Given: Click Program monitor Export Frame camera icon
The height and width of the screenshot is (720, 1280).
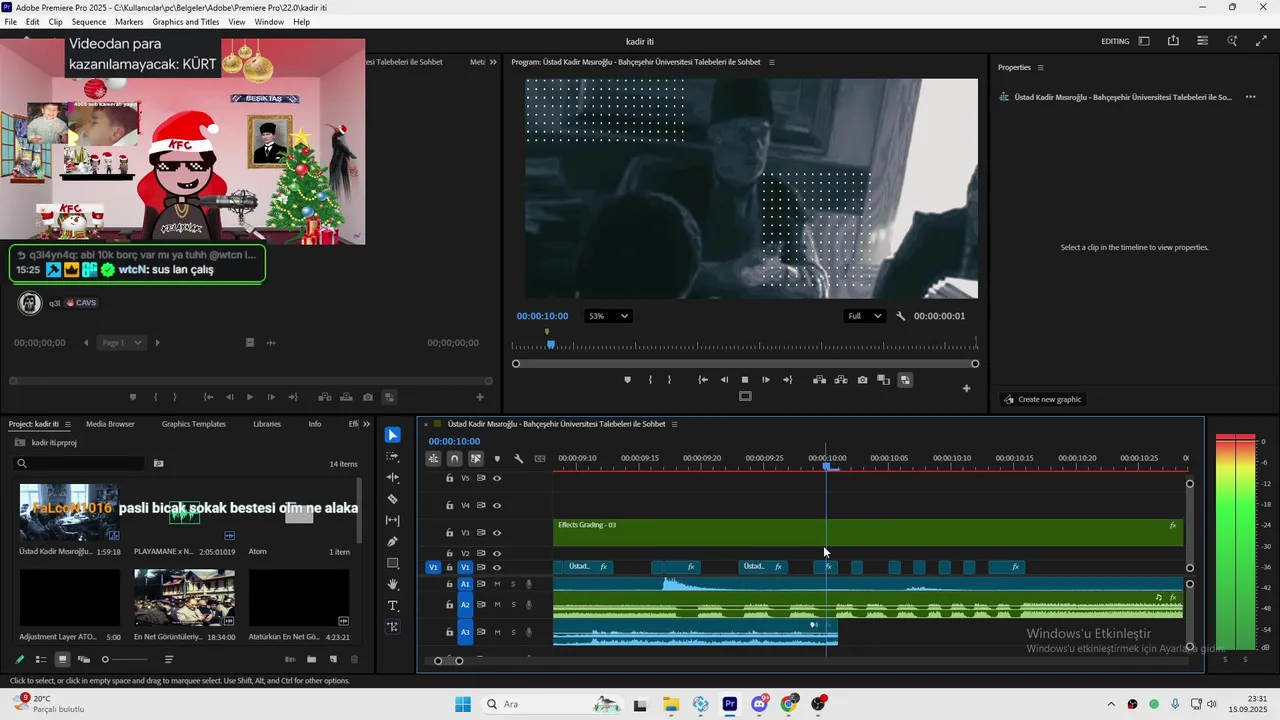Looking at the screenshot, I should point(862,380).
